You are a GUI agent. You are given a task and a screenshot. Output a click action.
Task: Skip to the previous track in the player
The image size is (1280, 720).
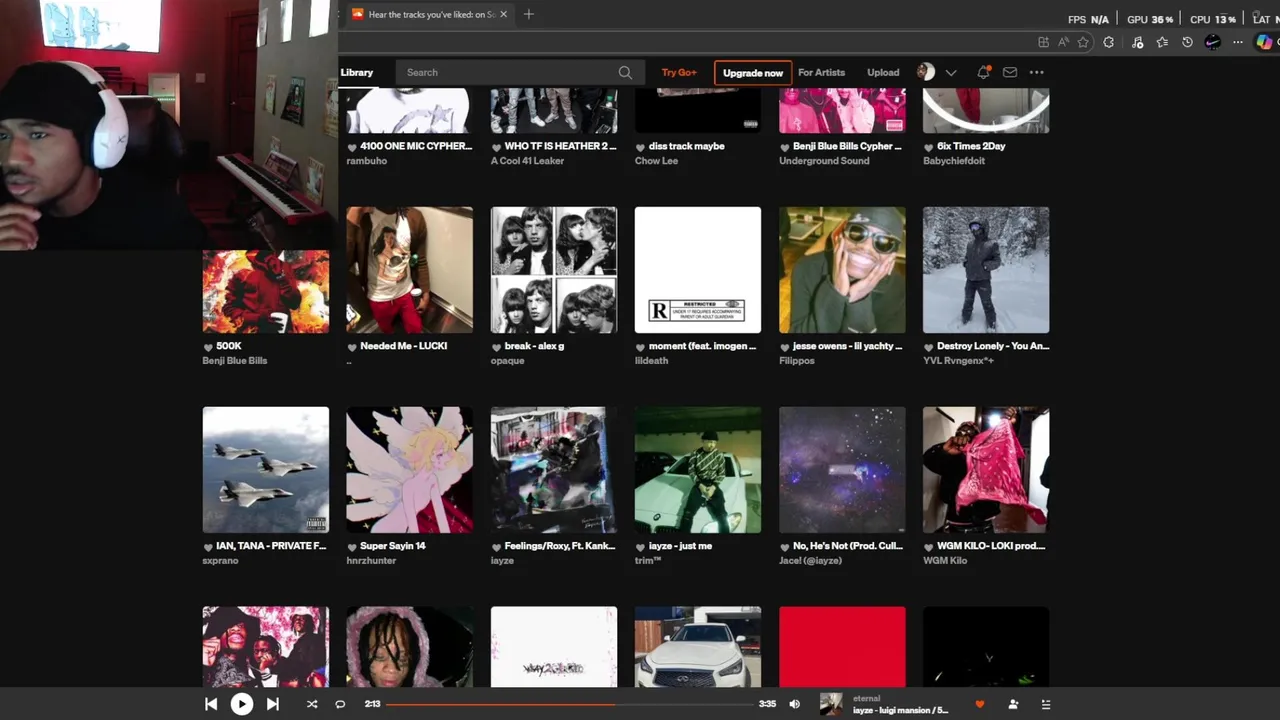pos(211,704)
